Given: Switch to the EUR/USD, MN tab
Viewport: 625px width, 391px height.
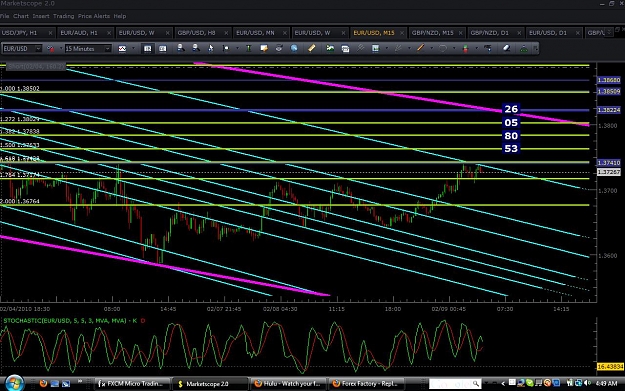Looking at the screenshot, I should [261, 33].
